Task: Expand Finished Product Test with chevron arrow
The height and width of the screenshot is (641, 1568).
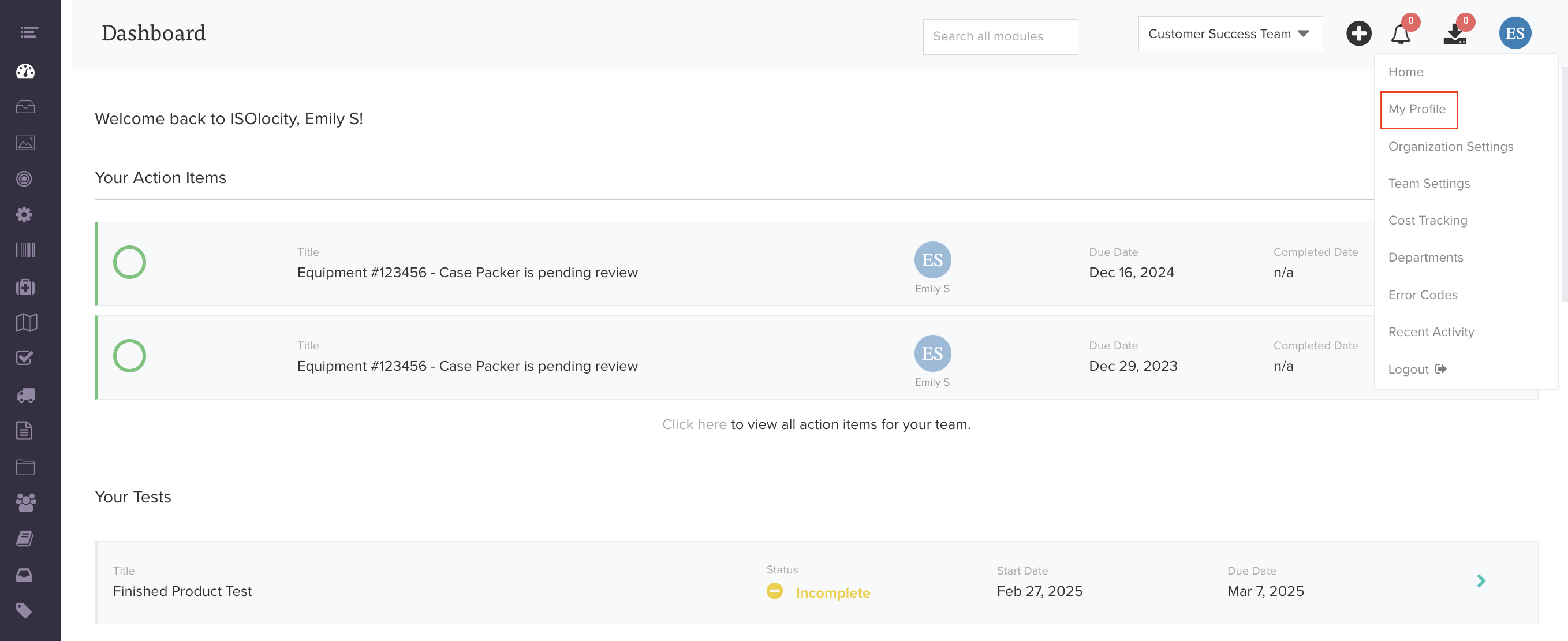Action: [x=1481, y=582]
